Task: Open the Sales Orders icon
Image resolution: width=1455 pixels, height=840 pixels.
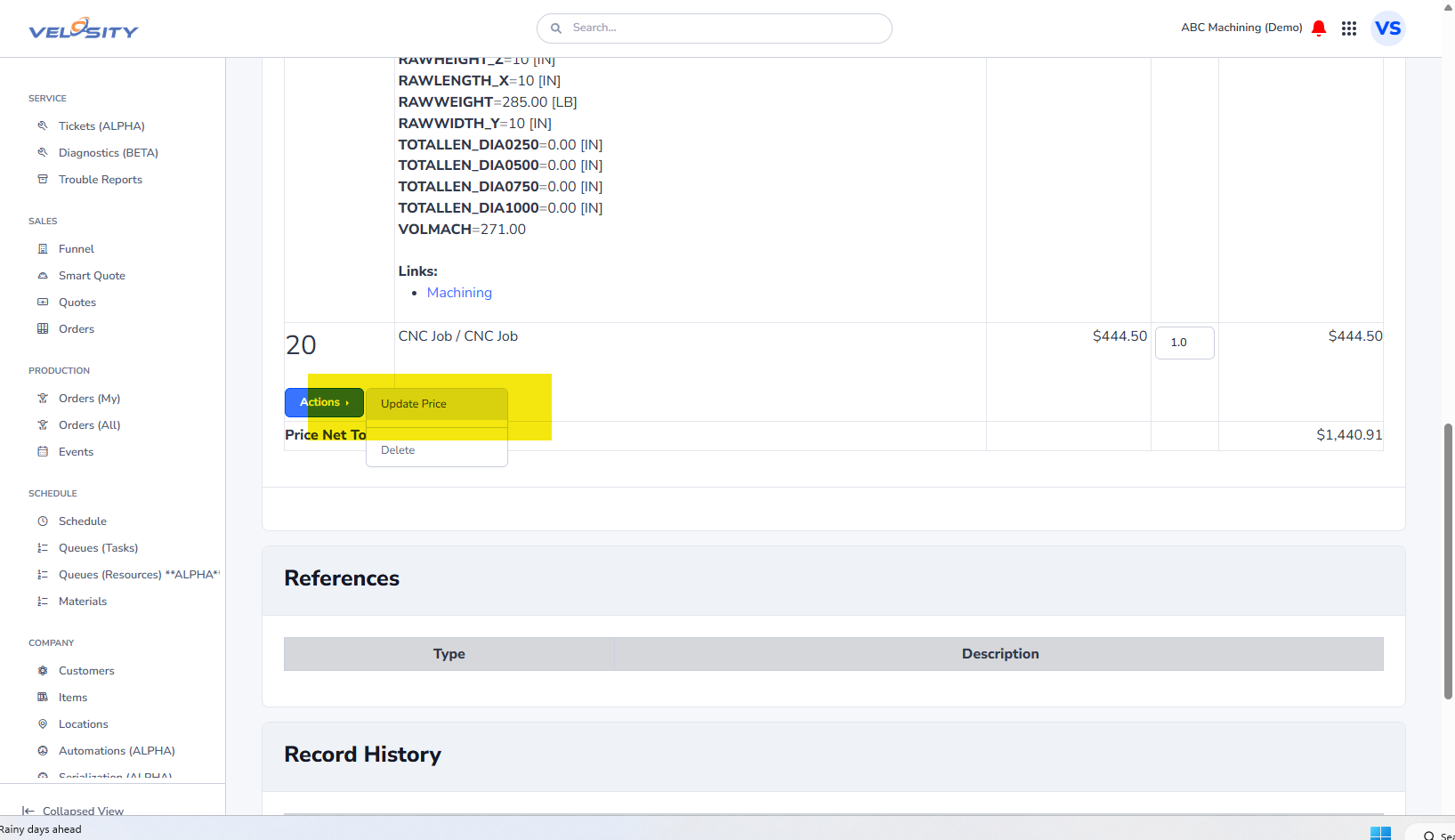Action: (43, 328)
